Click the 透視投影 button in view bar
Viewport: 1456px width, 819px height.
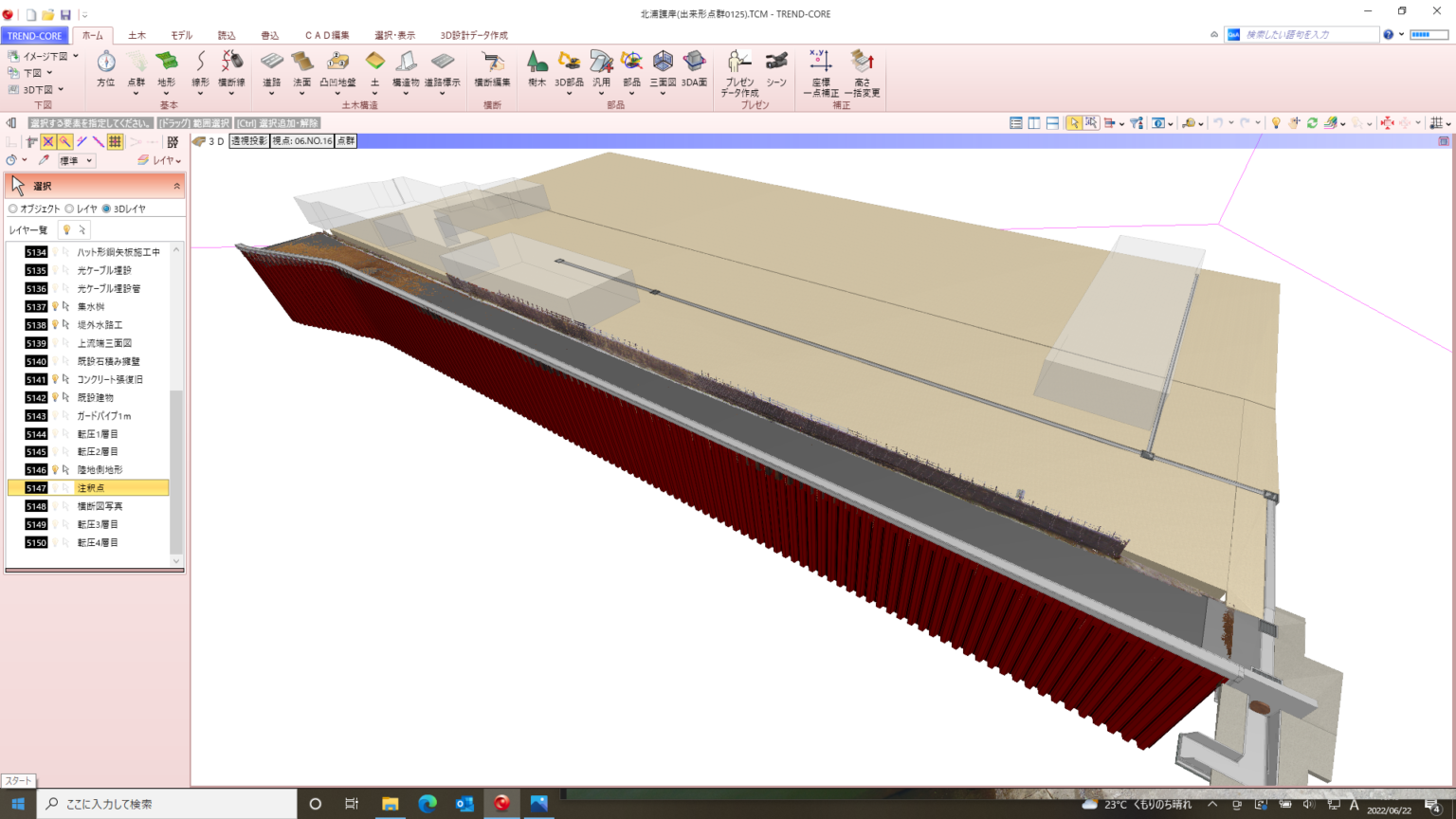click(248, 141)
